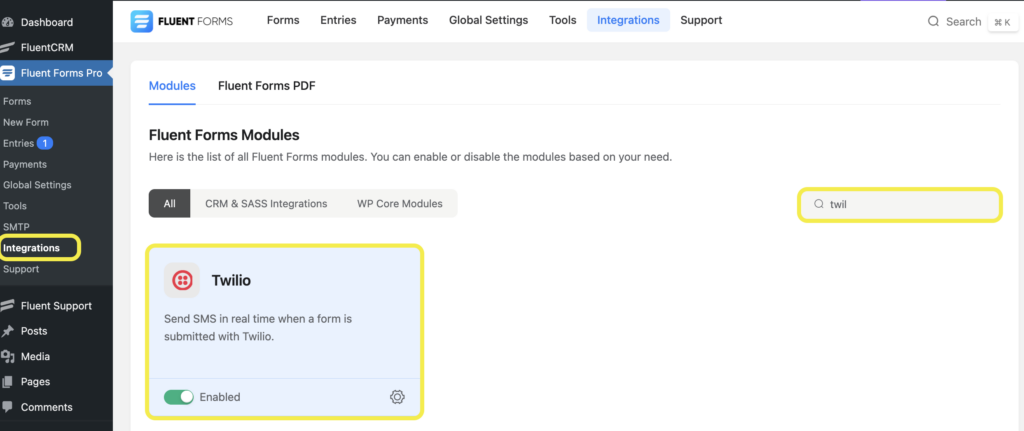Click the top-bar Search magnifier icon
1024x431 pixels.
click(933, 22)
